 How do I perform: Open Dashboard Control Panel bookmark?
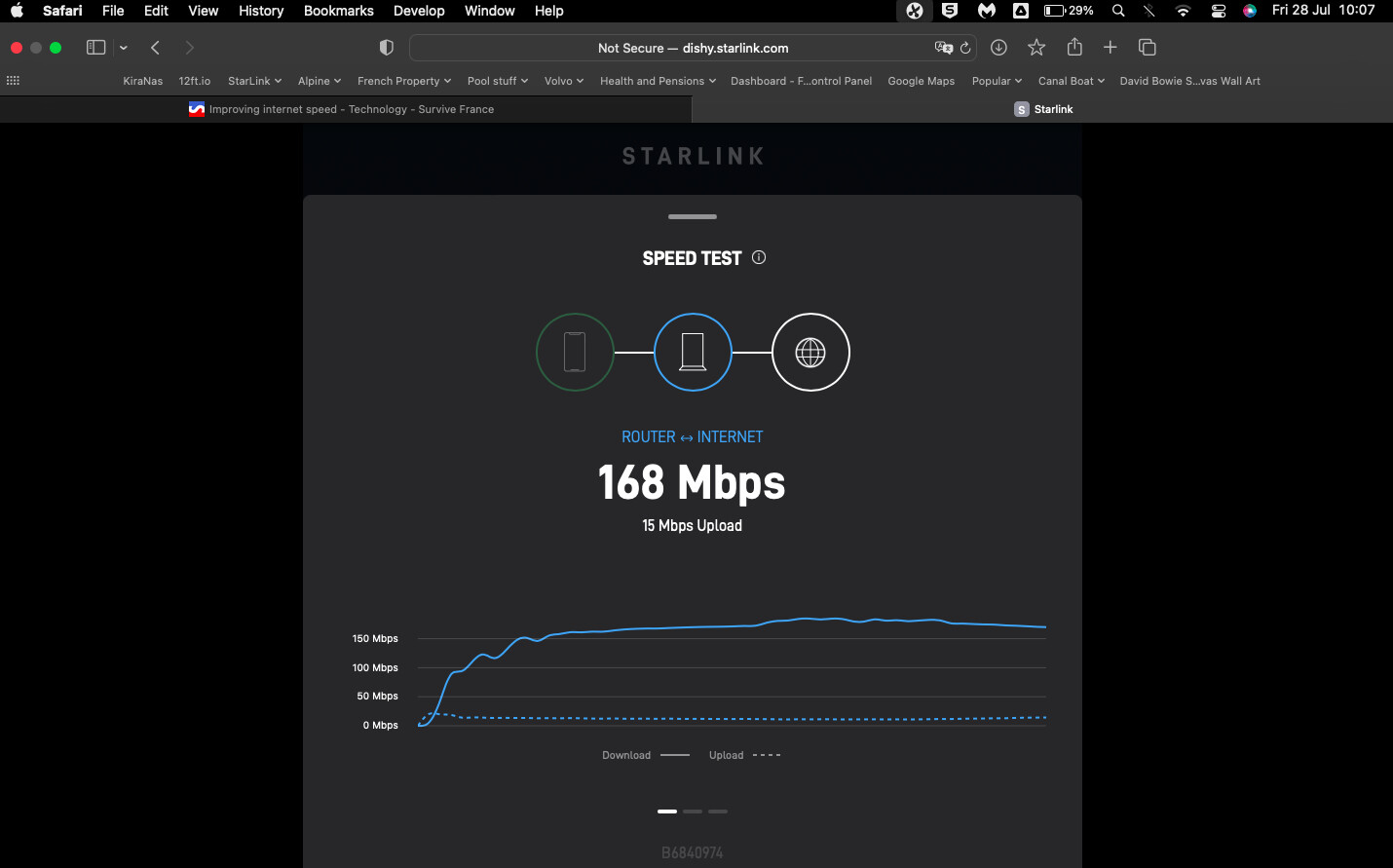(x=801, y=81)
